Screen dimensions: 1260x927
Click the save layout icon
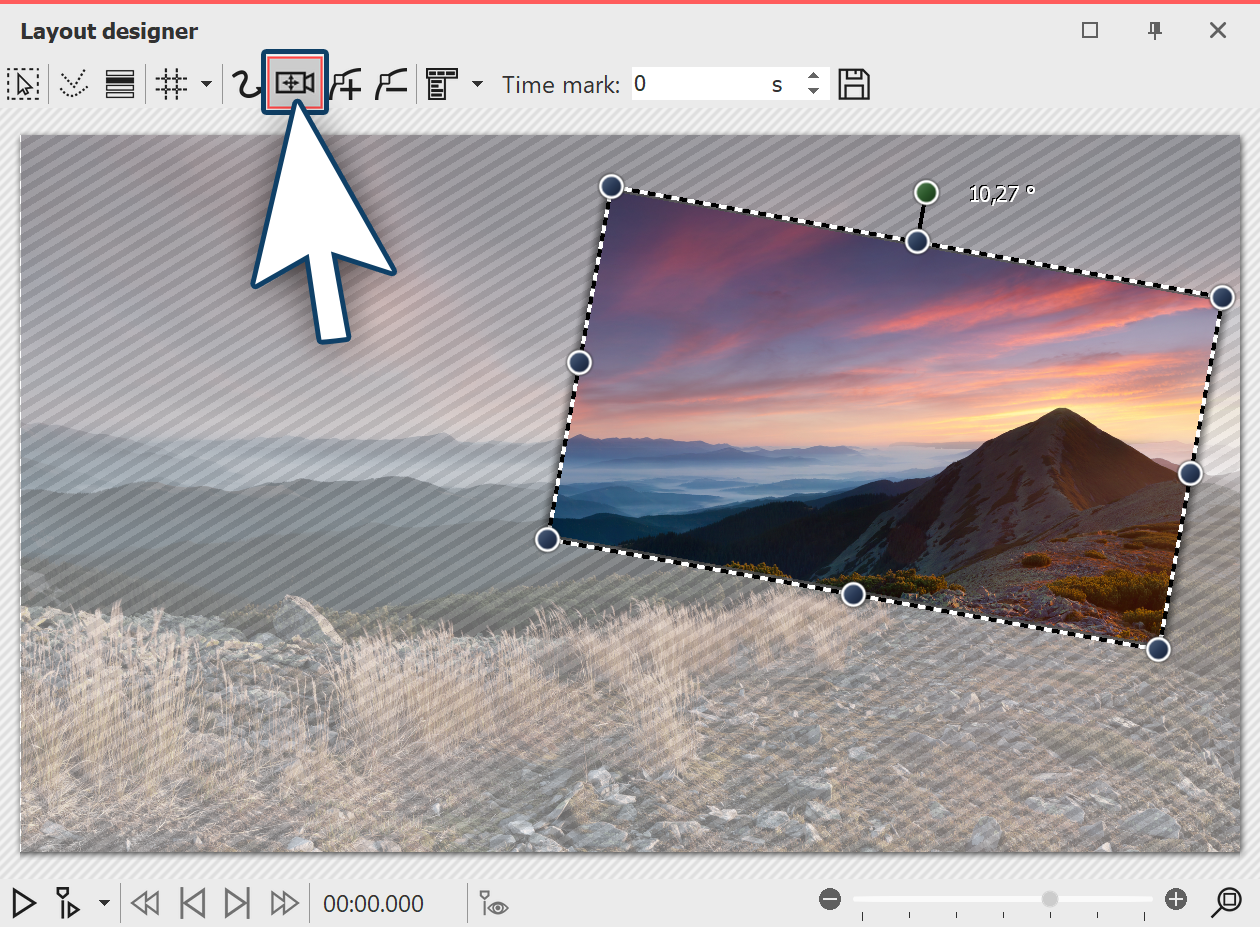click(x=855, y=84)
